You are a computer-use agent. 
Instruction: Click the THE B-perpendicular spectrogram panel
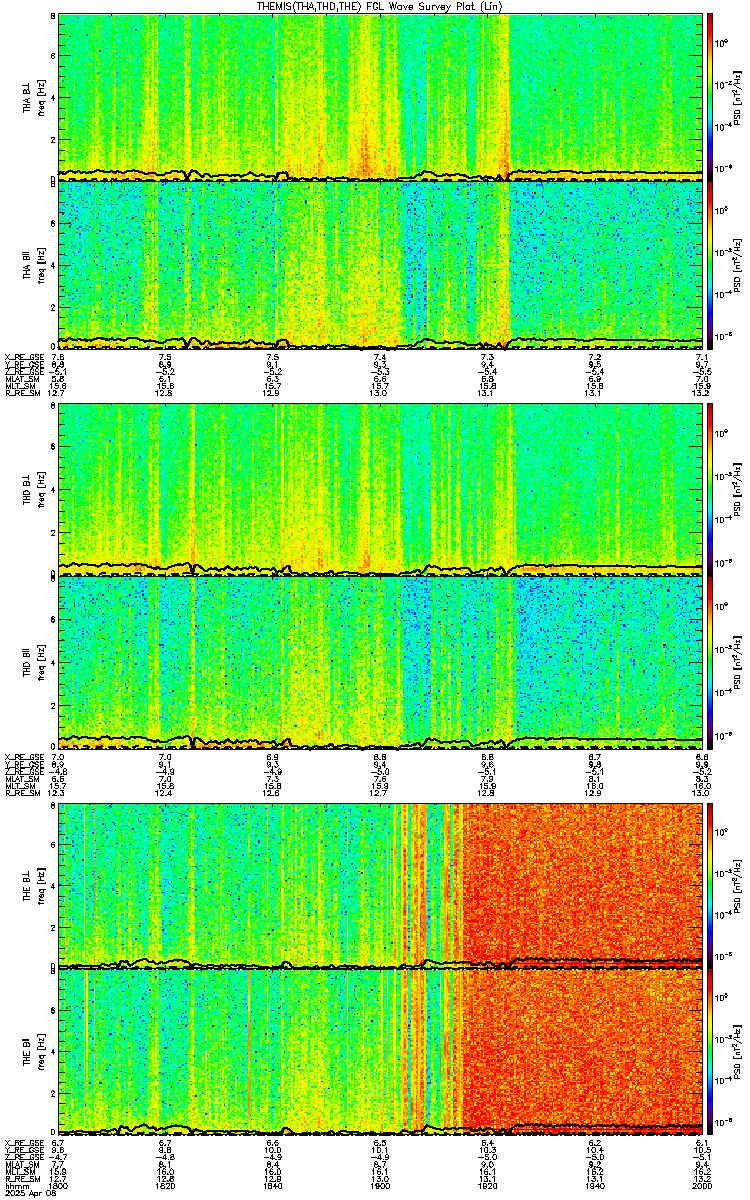tap(379, 885)
